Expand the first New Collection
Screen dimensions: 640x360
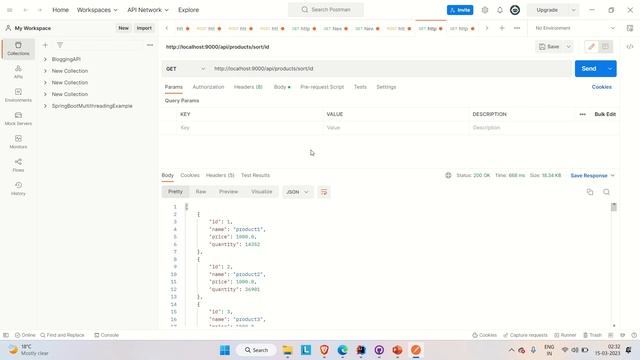[45, 71]
